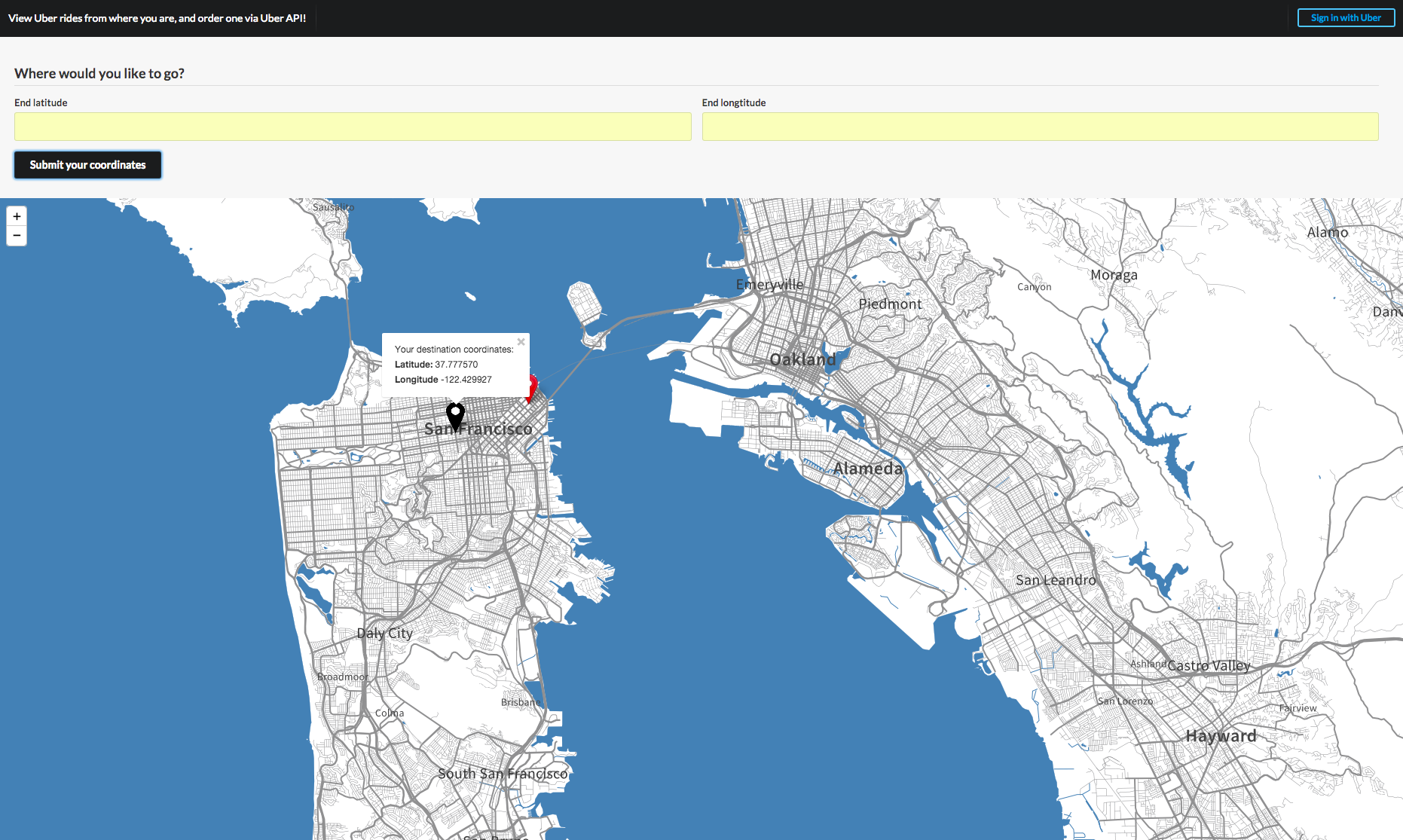This screenshot has height=840, width=1403.
Task: Click the black location marker pin
Action: 455,417
